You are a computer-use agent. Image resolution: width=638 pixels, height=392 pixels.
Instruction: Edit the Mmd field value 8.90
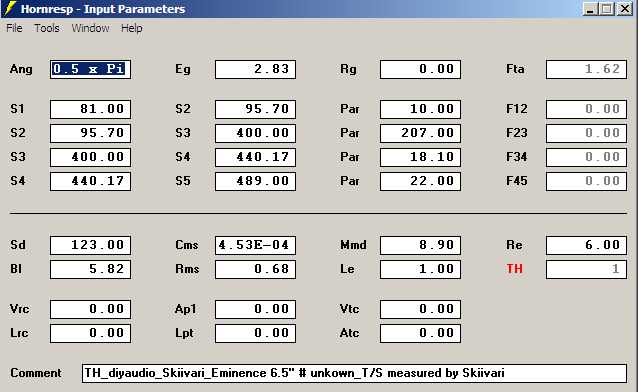(x=420, y=245)
